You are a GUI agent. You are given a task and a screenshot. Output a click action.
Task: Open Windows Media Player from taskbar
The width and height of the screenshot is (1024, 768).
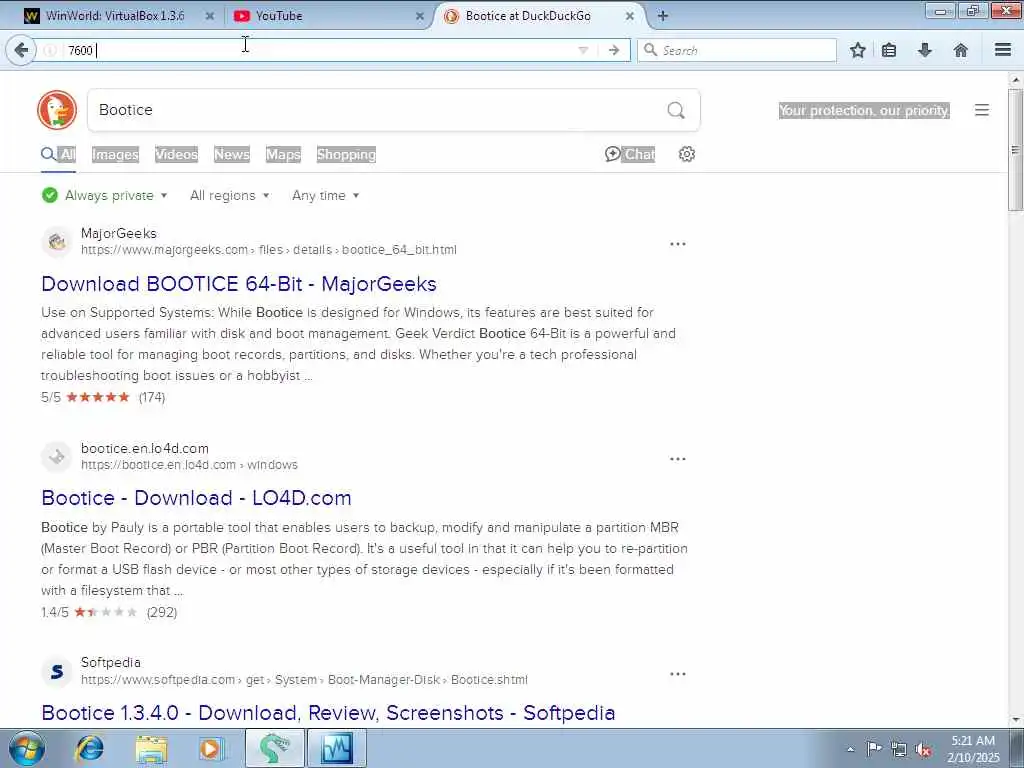(x=211, y=749)
